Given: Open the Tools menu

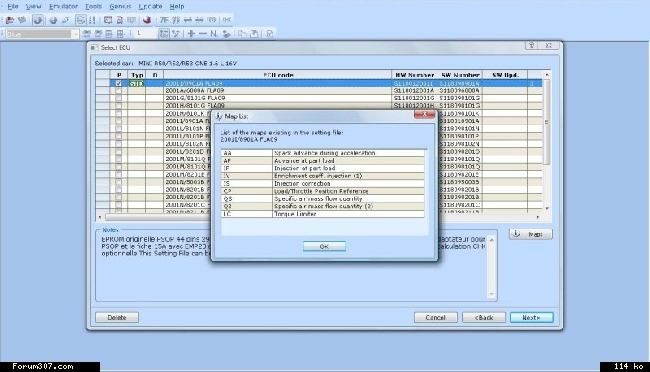Looking at the screenshot, I should coord(93,6).
